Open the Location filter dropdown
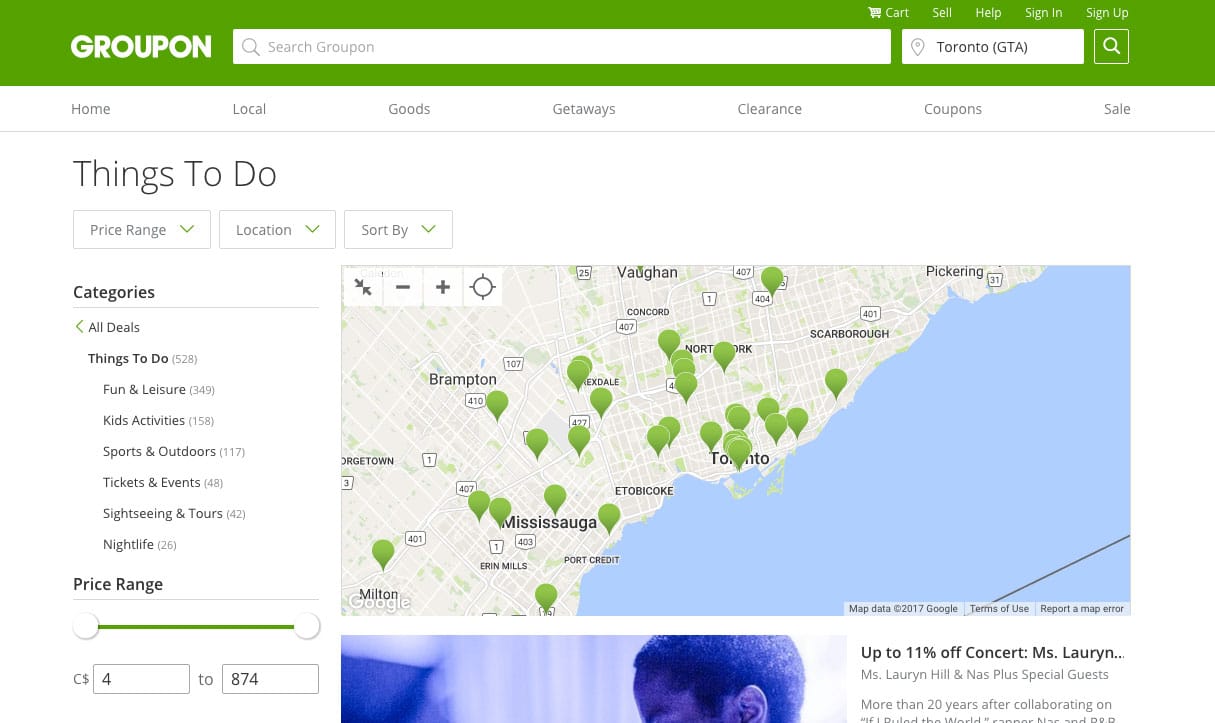Viewport: 1215px width, 723px height. coord(277,229)
